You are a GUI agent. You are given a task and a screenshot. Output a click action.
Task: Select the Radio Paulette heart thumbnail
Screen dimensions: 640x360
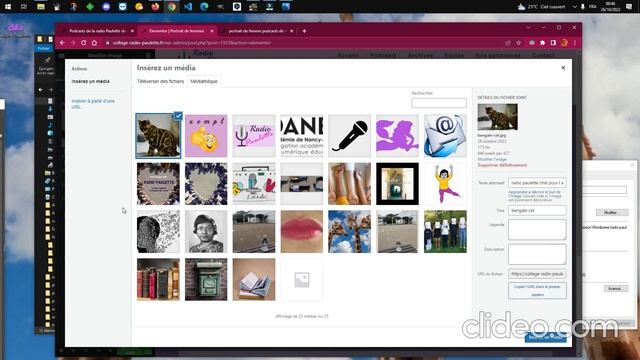pyautogui.click(x=158, y=184)
